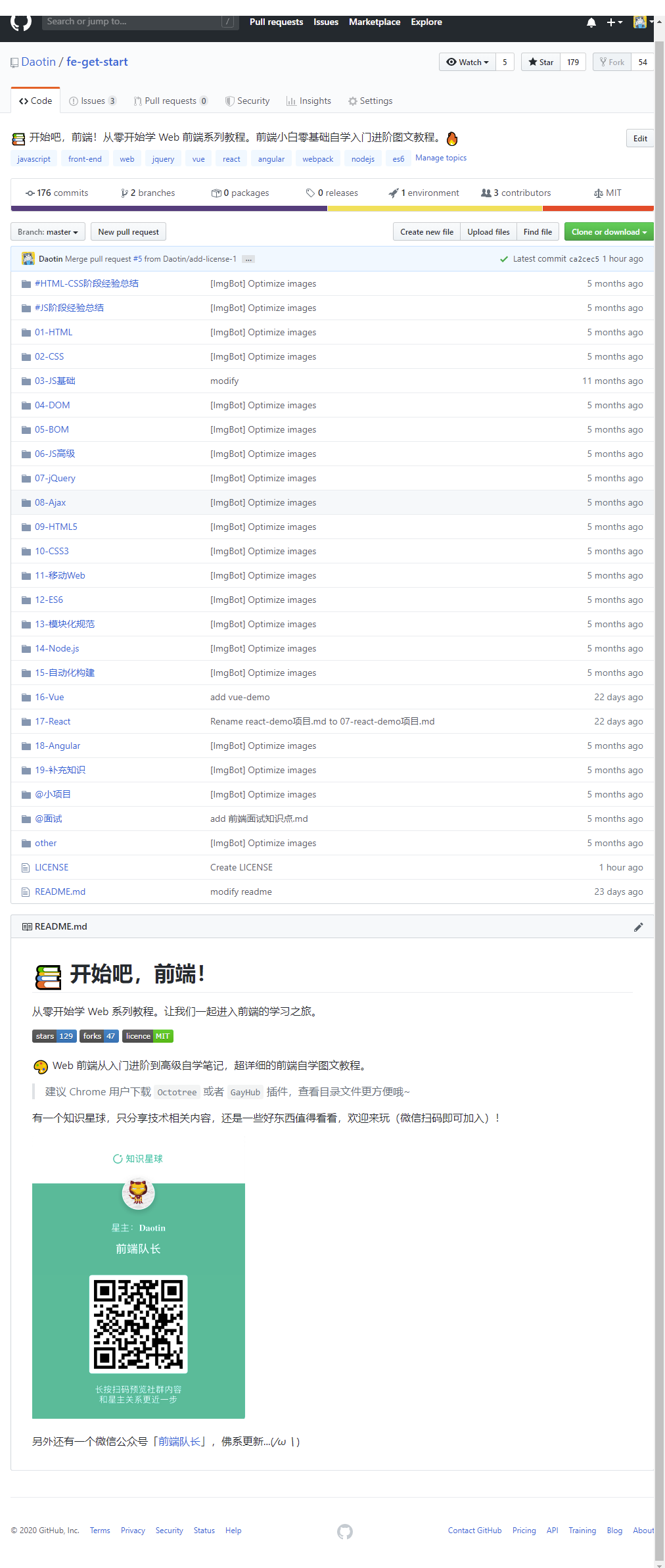
Task: Click Explore in top navigation
Action: 426,22
